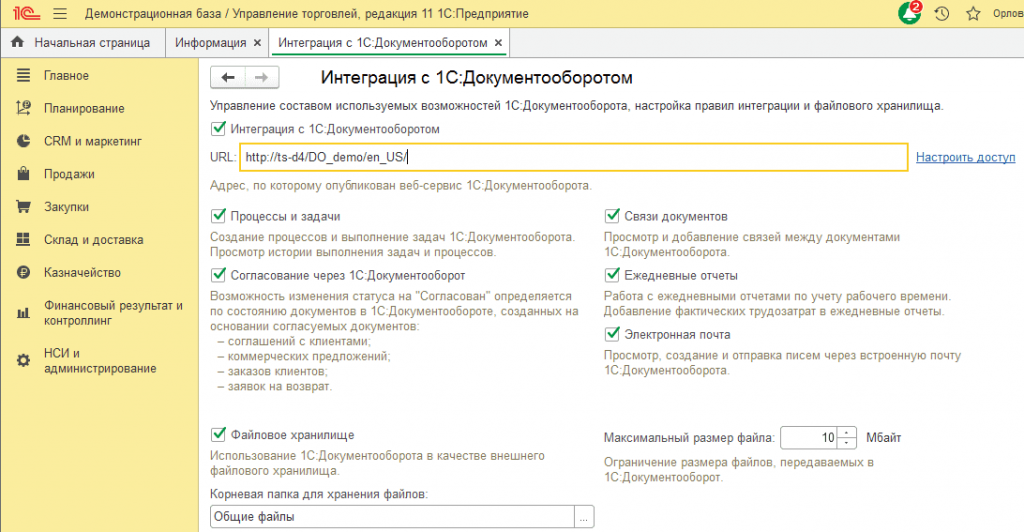Click the Мбайт unit label
The width and height of the screenshot is (1024, 532).
coord(884,437)
